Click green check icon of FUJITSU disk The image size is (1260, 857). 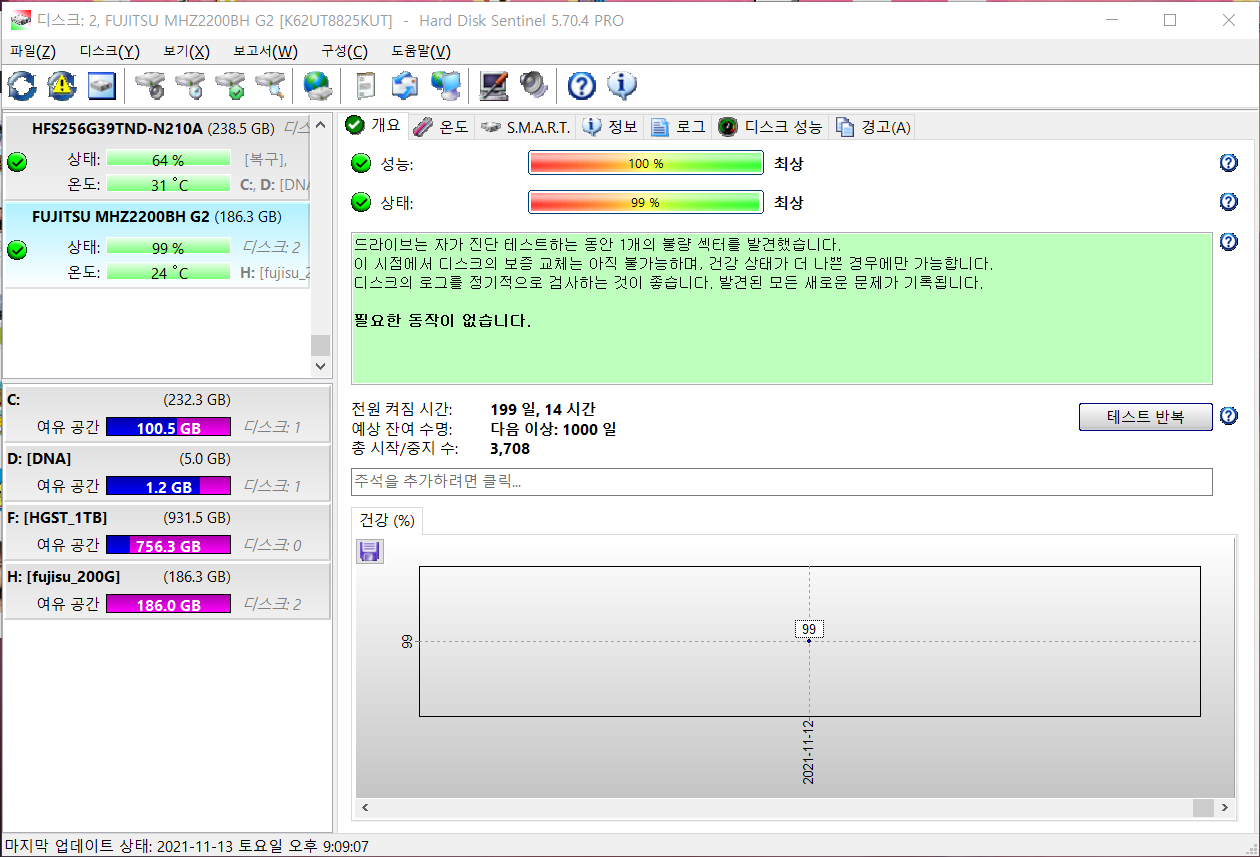click(x=17, y=249)
